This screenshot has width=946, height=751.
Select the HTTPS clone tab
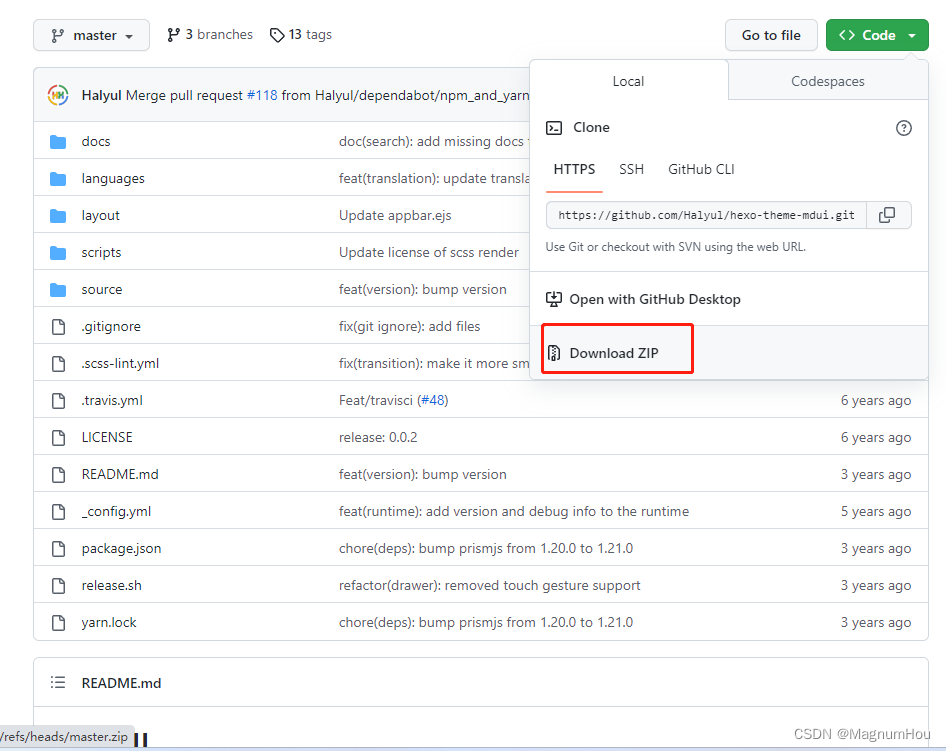[574, 169]
